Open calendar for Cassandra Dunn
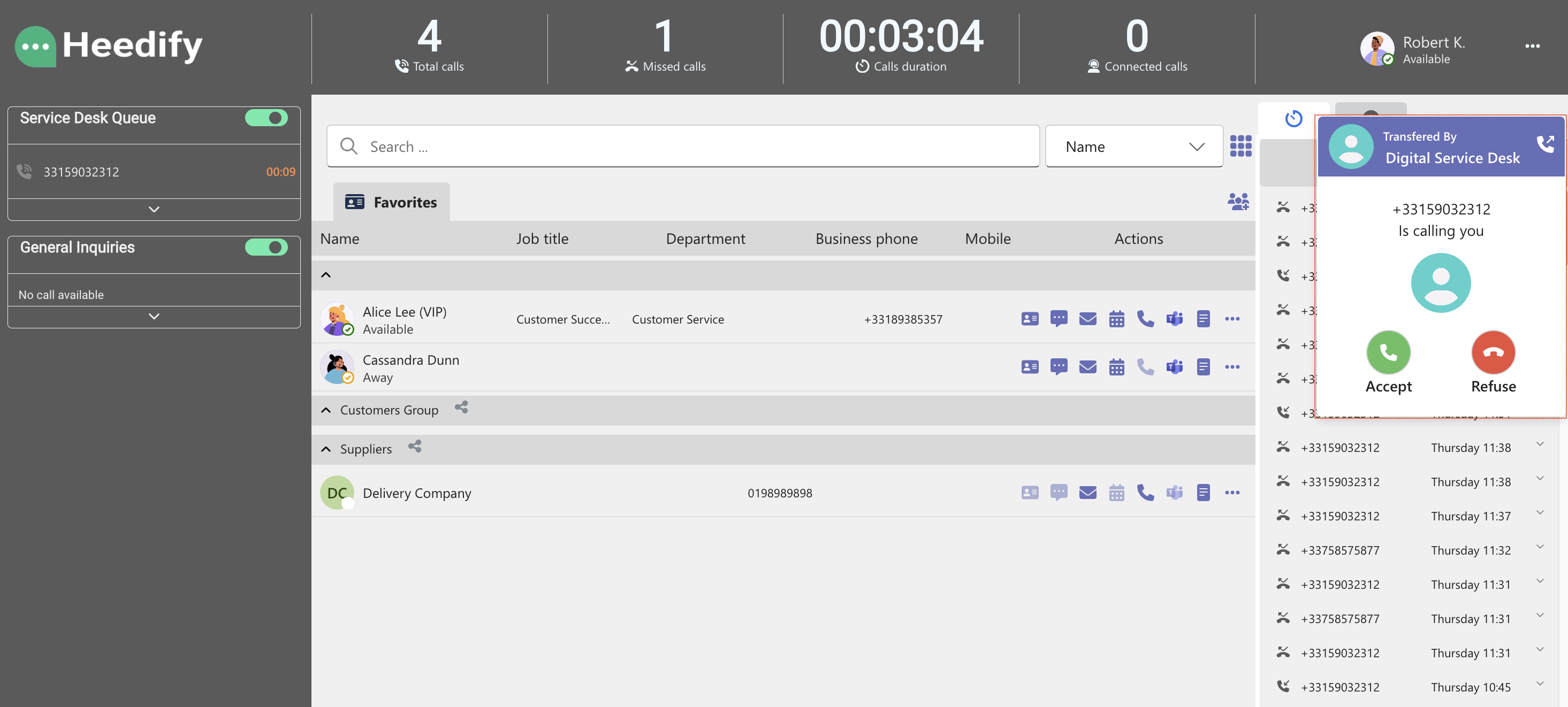This screenshot has height=707, width=1568. [1116, 367]
